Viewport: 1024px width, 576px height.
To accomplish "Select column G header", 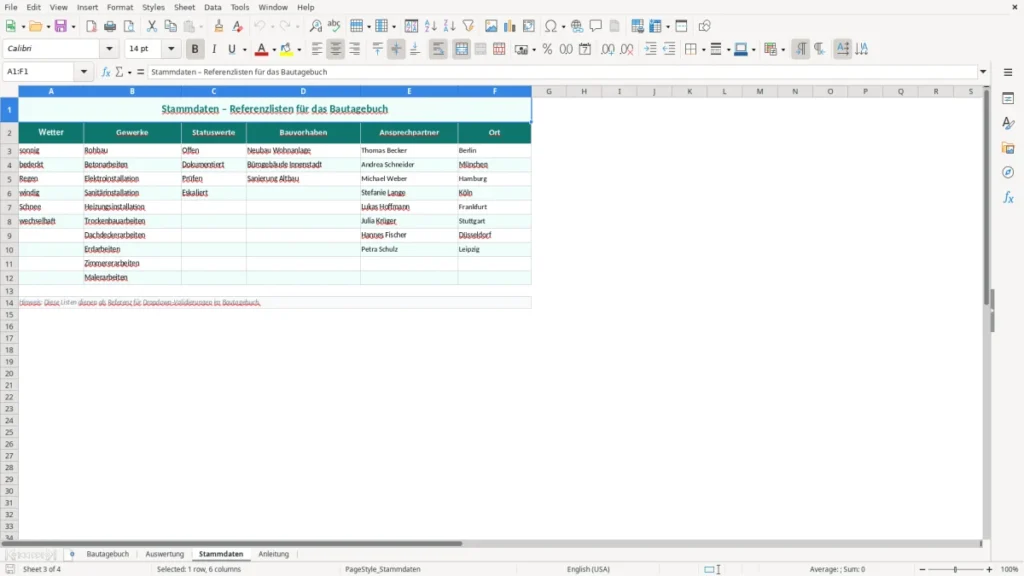I will 549,91.
